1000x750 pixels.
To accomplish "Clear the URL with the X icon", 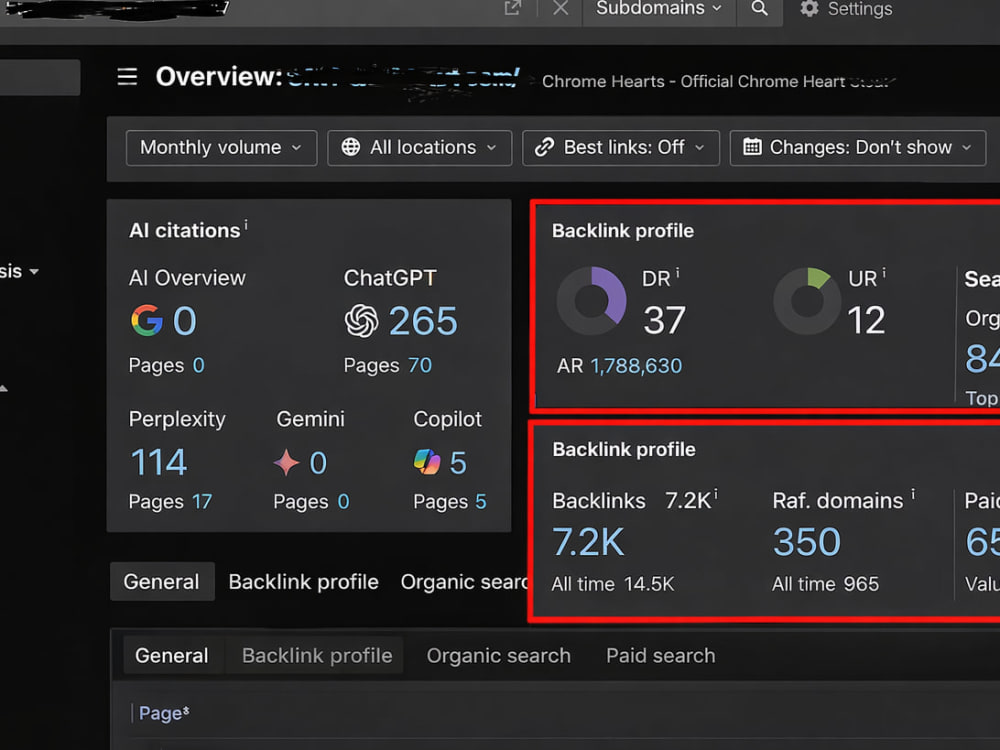I will point(561,8).
